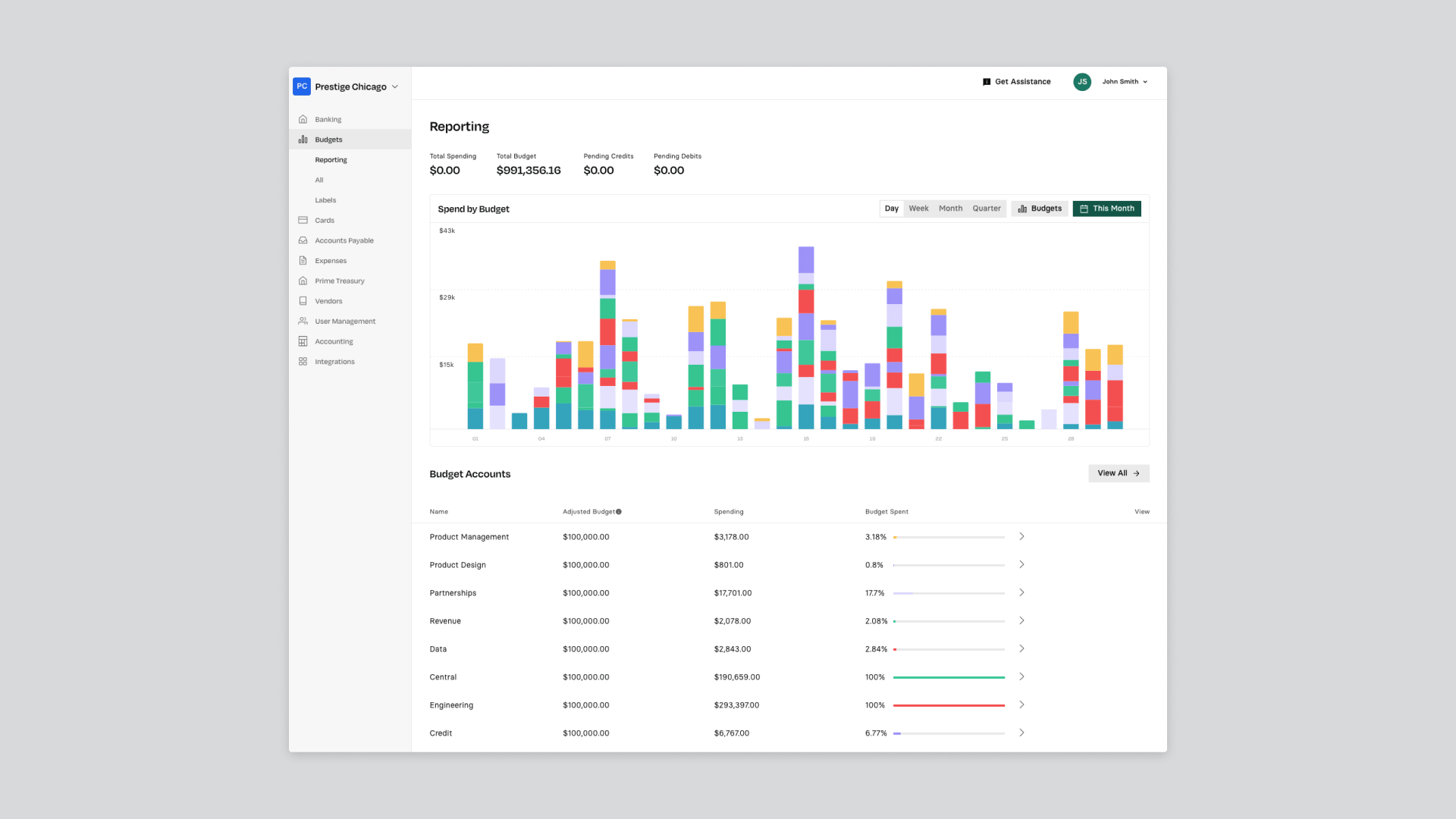Image resolution: width=1456 pixels, height=819 pixels.
Task: Click the Engineering budget spent progress bar
Action: point(949,705)
